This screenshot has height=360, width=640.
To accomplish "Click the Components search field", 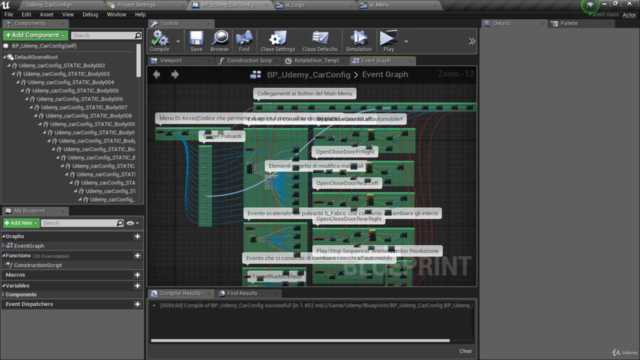I will click(x=103, y=36).
